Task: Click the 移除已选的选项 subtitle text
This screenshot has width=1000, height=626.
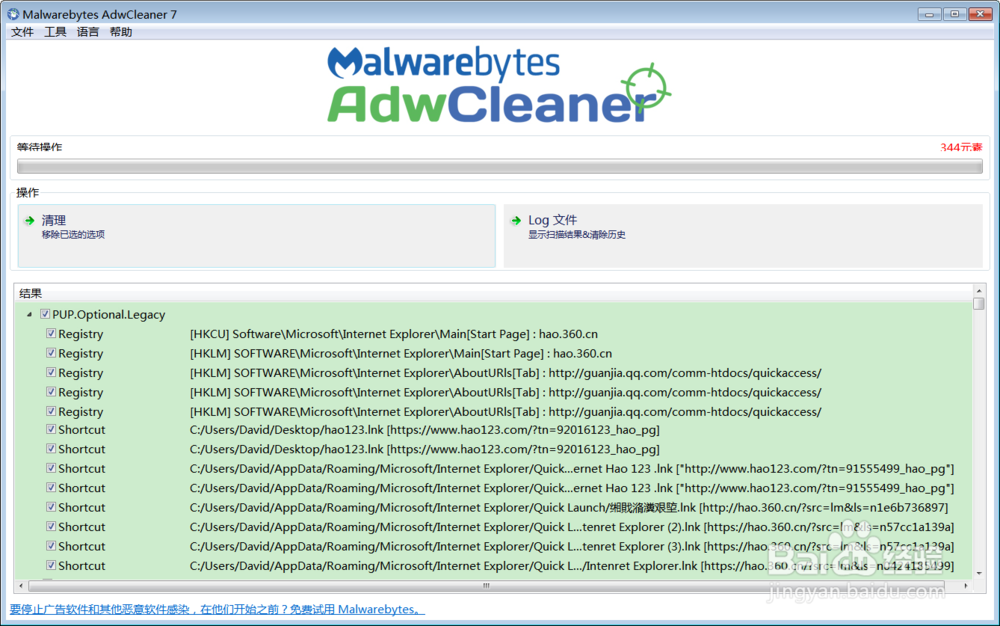Action: pyautogui.click(x=73, y=235)
